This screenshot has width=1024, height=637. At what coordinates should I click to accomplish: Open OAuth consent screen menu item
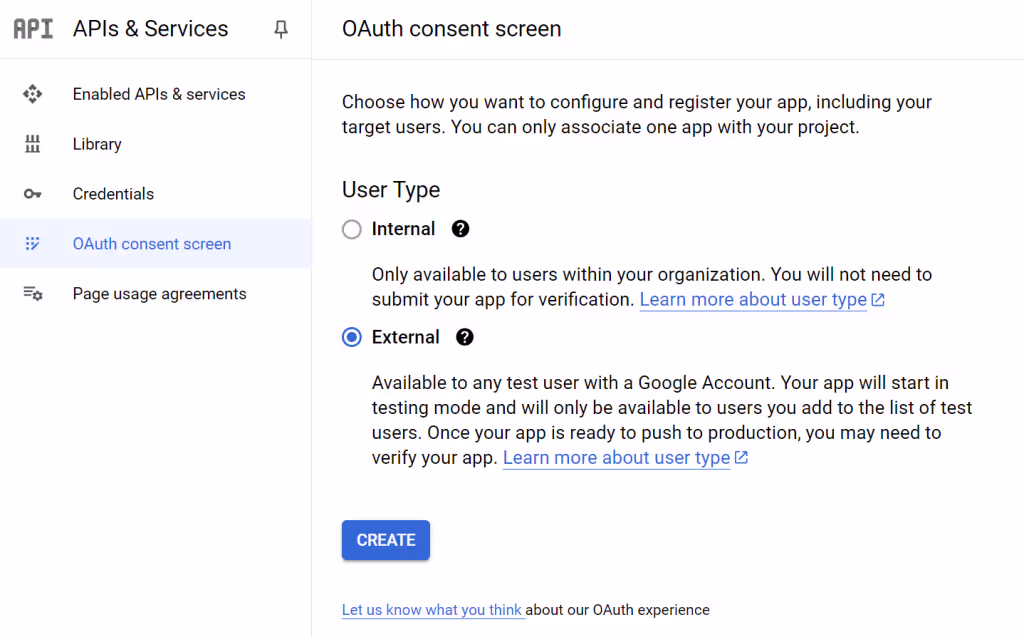[x=155, y=244]
